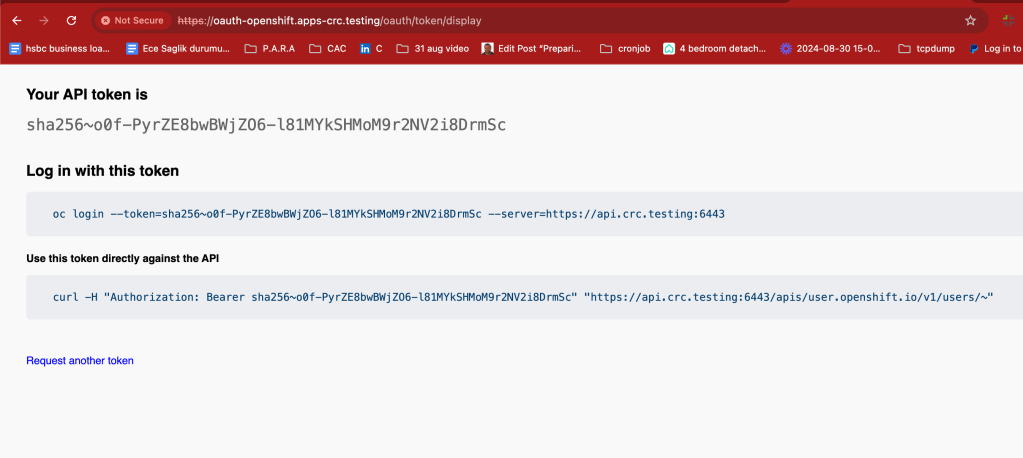
Task: Open the LinkedIn C bookmark
Action: pos(371,48)
